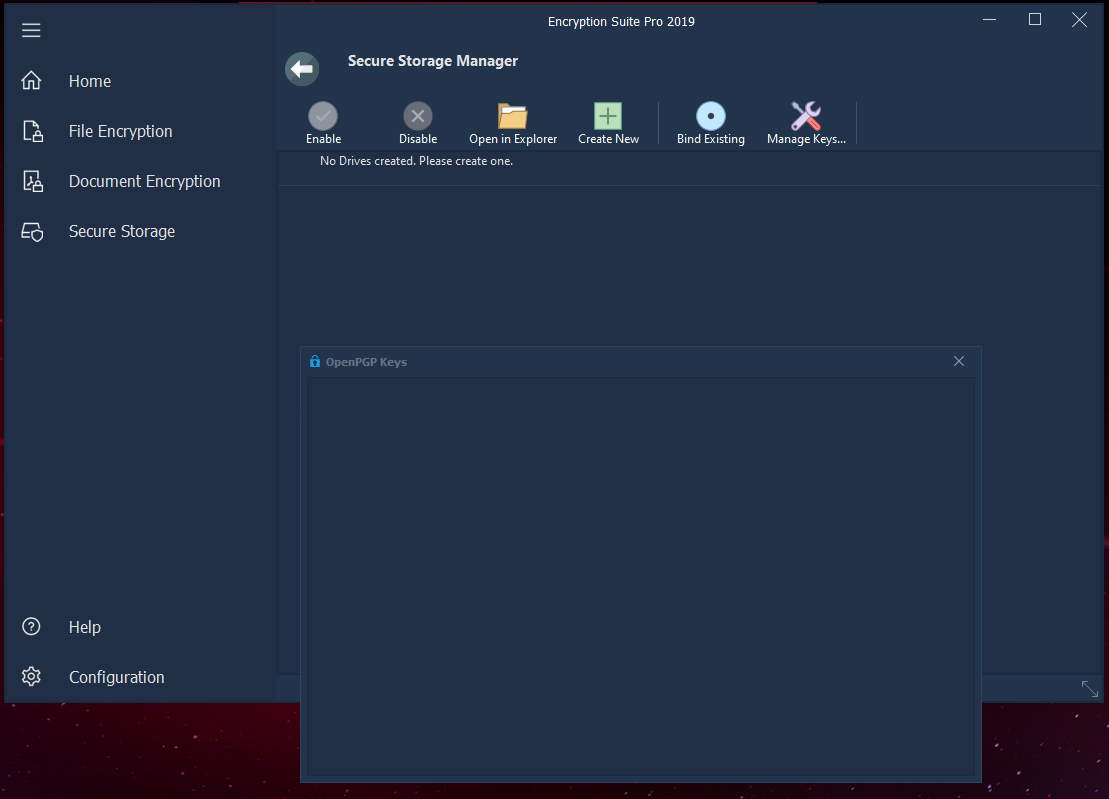Click the back arrow beside Secure Storage Manager

coord(301,68)
